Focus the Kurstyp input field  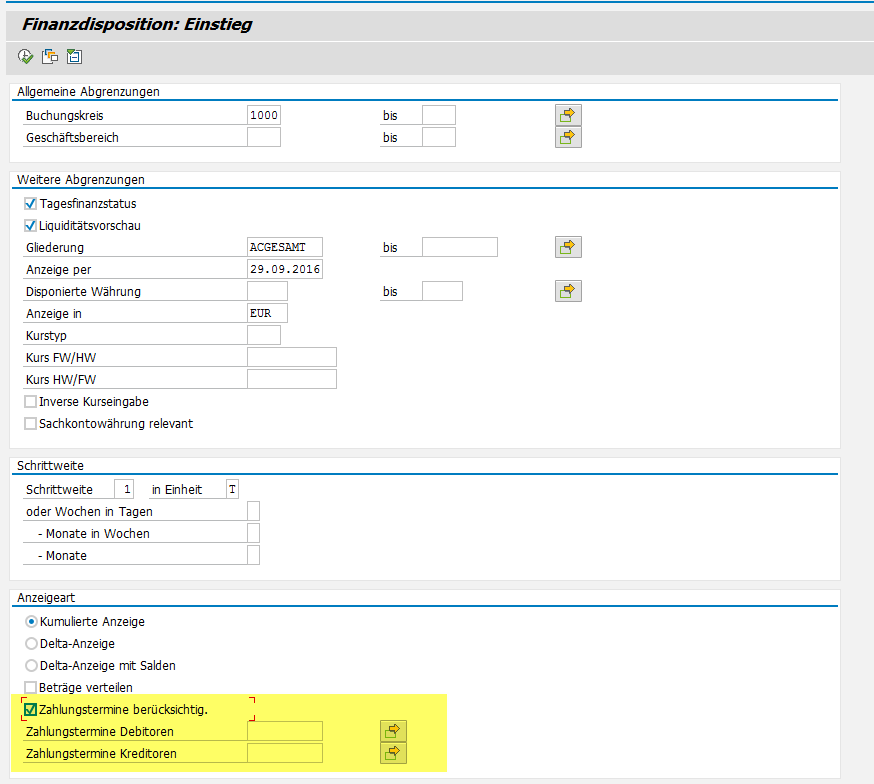pos(263,336)
